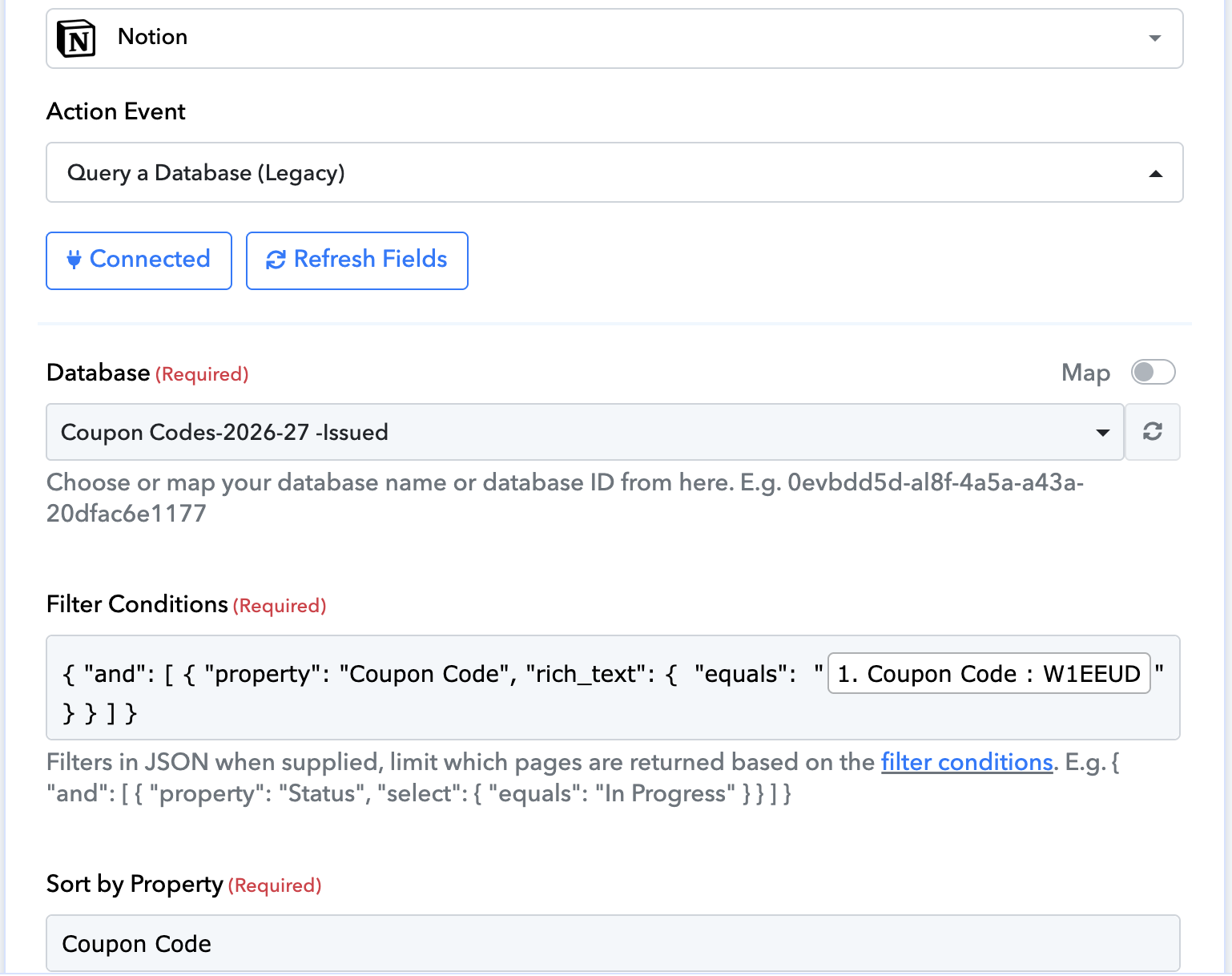Click the refresh icon beside the database selector
The image size is (1232, 976).
click(1152, 432)
